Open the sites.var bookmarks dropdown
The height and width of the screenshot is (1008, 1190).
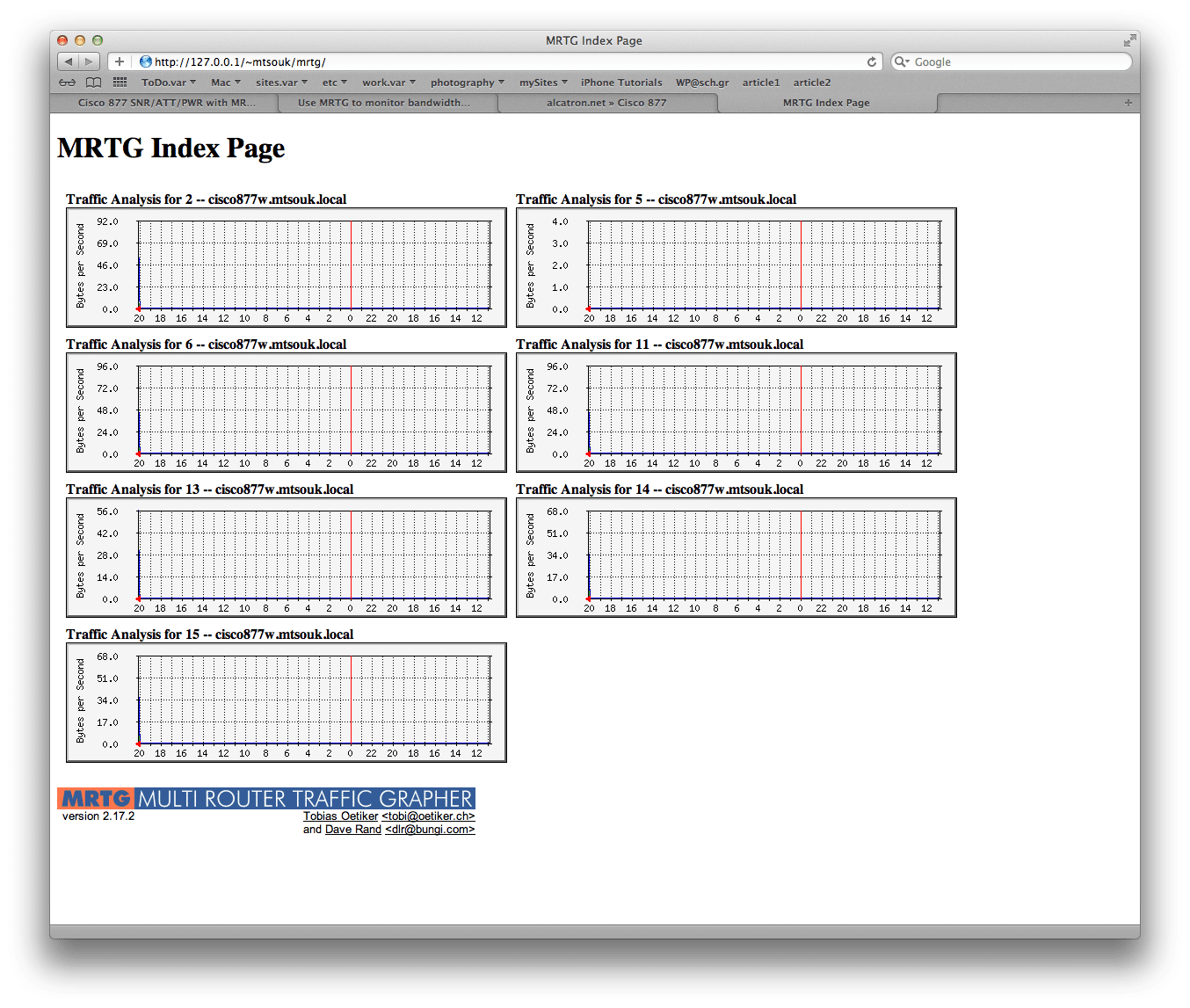pyautogui.click(x=282, y=83)
